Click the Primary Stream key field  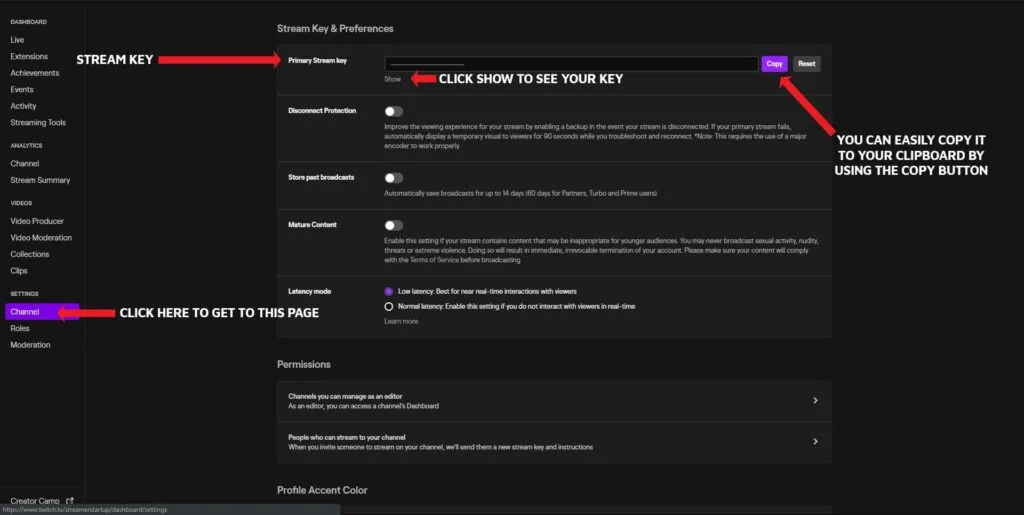[570, 64]
